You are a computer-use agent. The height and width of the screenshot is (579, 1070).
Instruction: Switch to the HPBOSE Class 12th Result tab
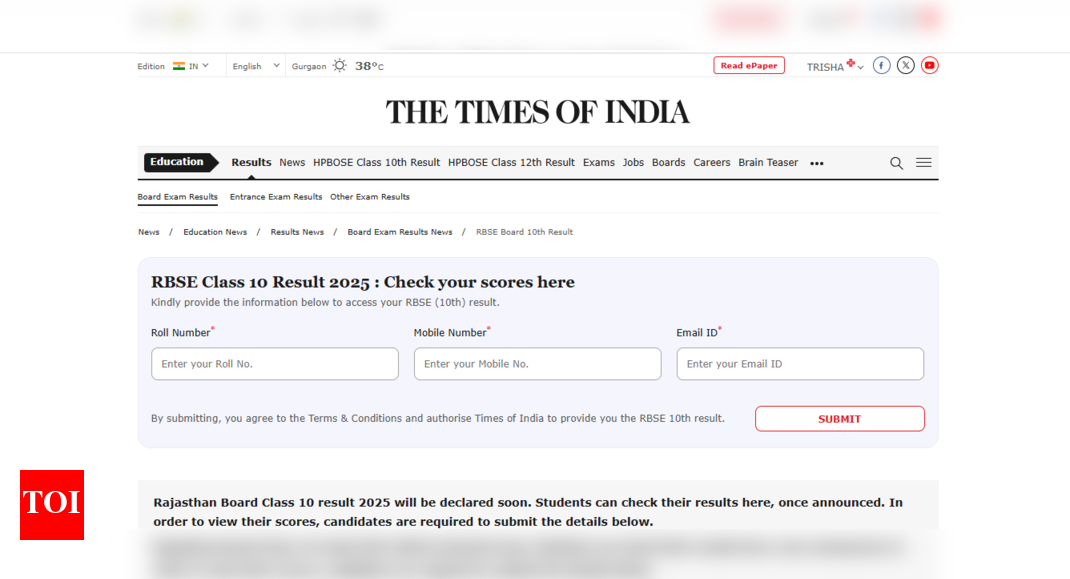(512, 162)
